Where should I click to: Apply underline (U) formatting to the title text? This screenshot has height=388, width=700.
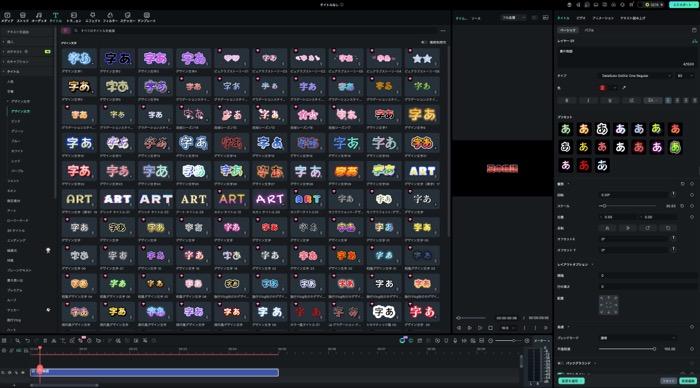coord(609,100)
